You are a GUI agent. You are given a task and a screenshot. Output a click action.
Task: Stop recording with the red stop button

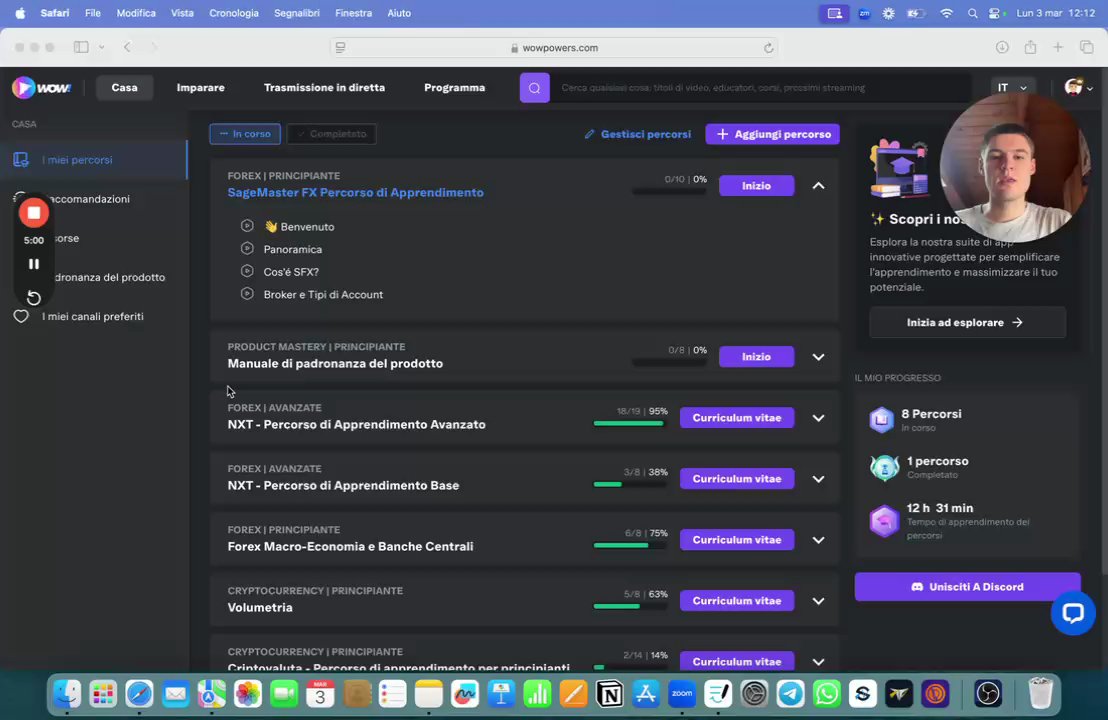coord(33,213)
